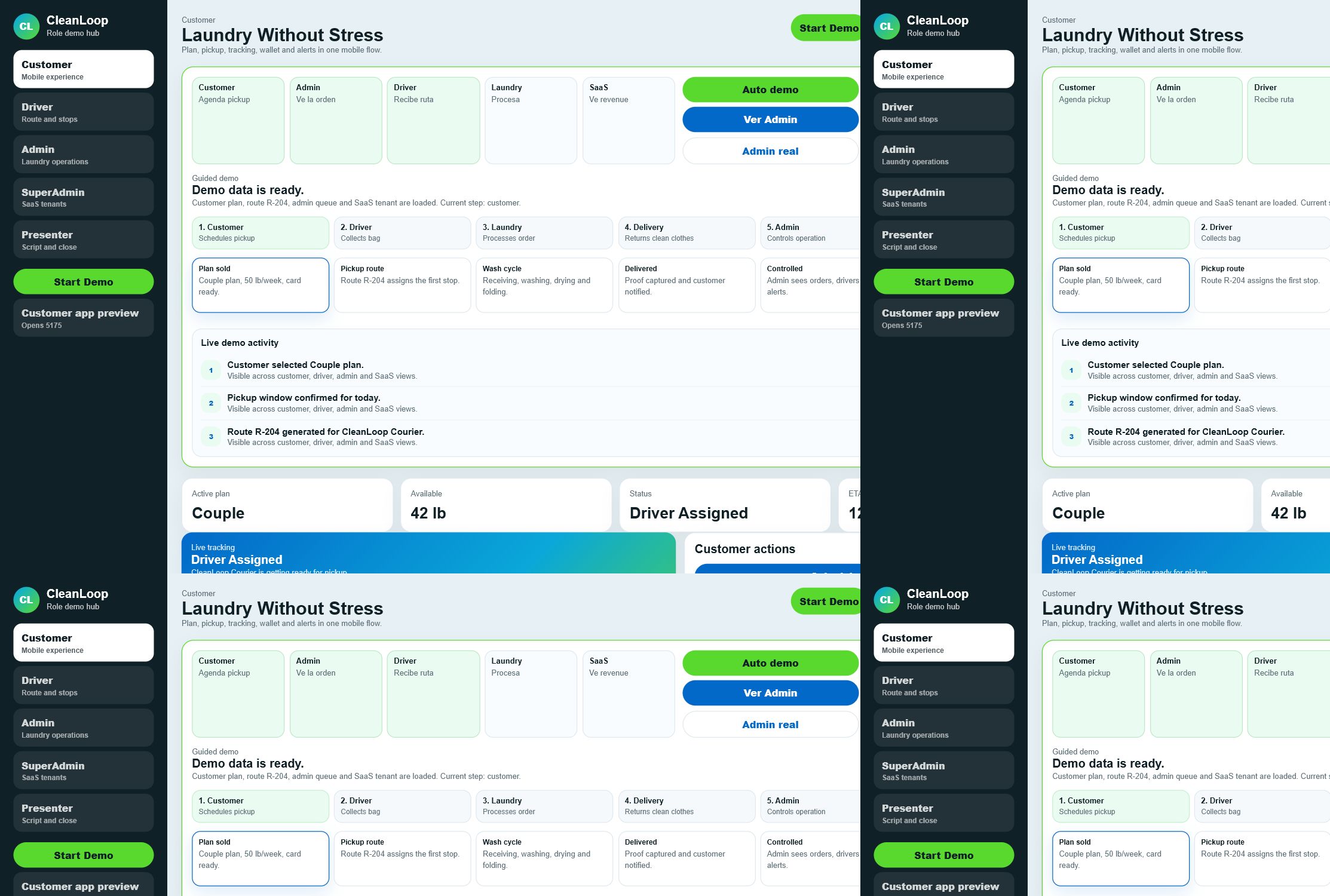Click the CL logo in the lower-right panel
Screen dimensions: 1330x896
887,600
